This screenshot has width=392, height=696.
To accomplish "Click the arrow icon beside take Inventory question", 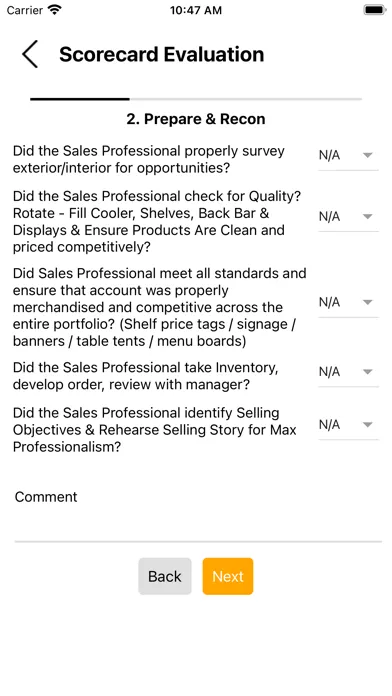I will coord(367,372).
